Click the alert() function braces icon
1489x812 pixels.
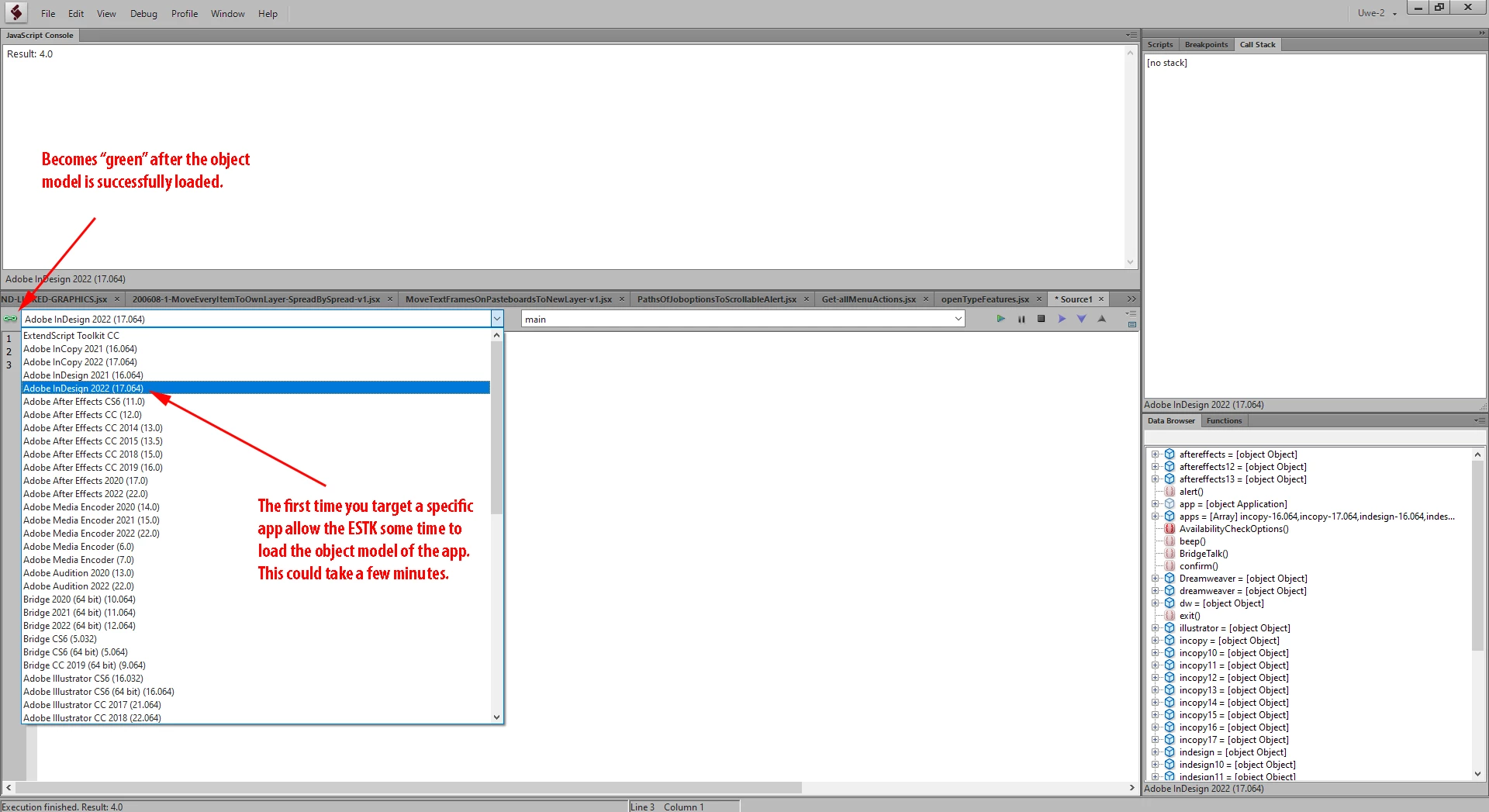(x=1169, y=492)
